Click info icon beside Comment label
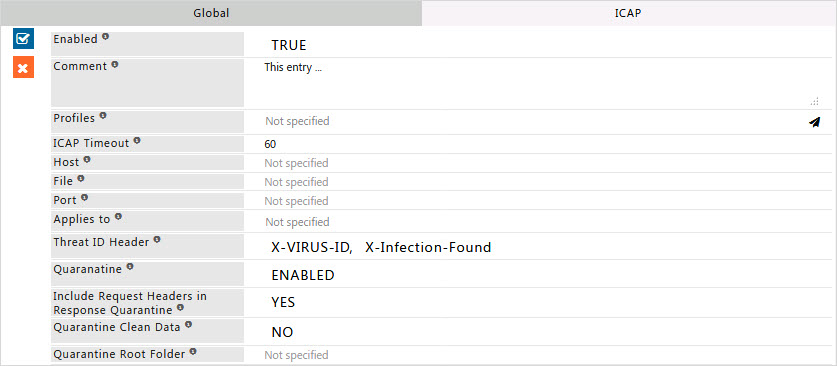Image resolution: width=837 pixels, height=366 pixels. point(115,64)
